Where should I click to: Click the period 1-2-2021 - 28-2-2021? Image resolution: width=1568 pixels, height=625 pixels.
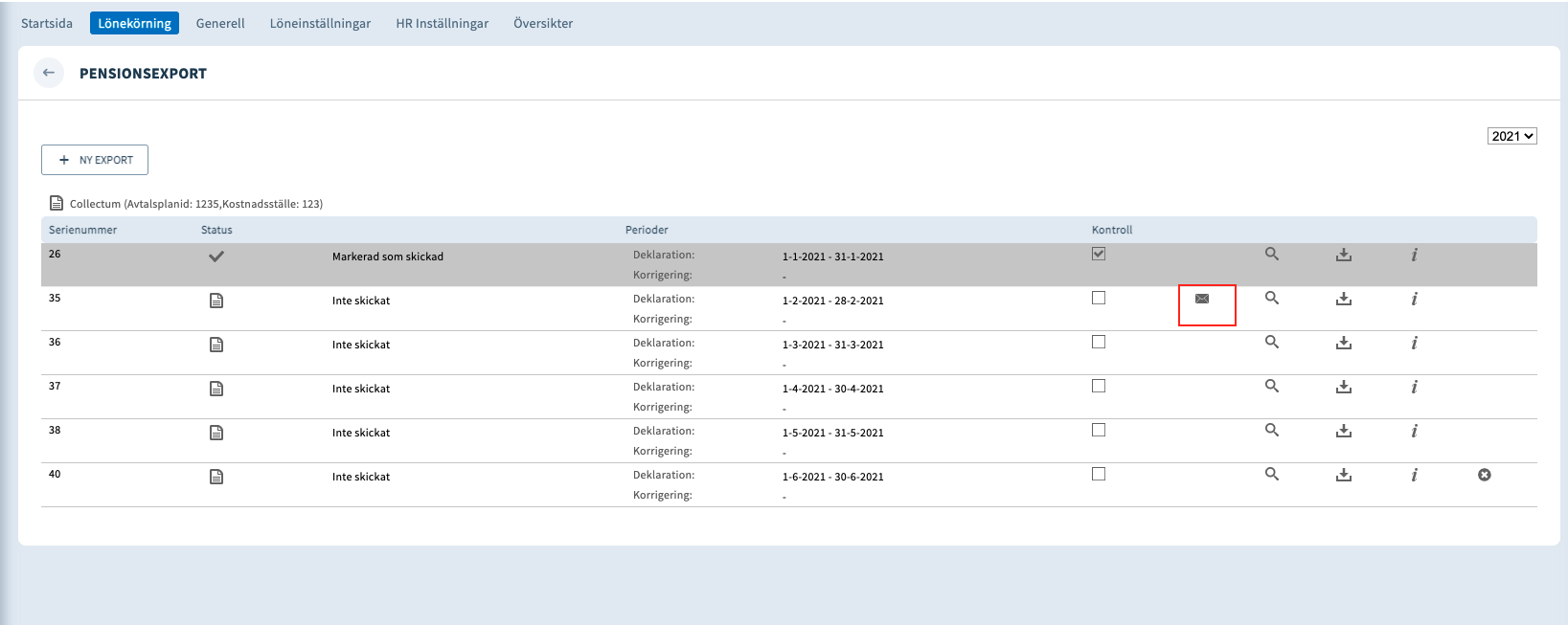(x=833, y=301)
